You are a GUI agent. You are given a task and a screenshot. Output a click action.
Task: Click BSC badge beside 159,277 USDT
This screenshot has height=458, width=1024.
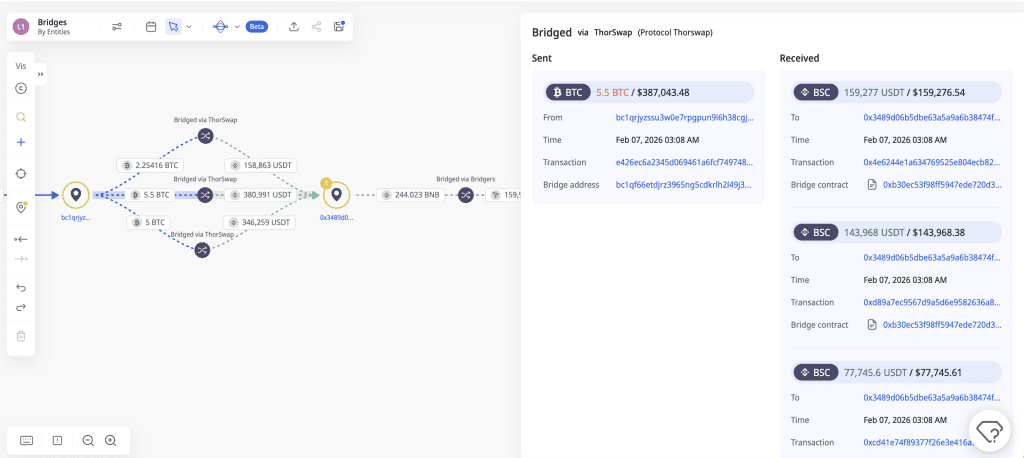click(x=816, y=93)
